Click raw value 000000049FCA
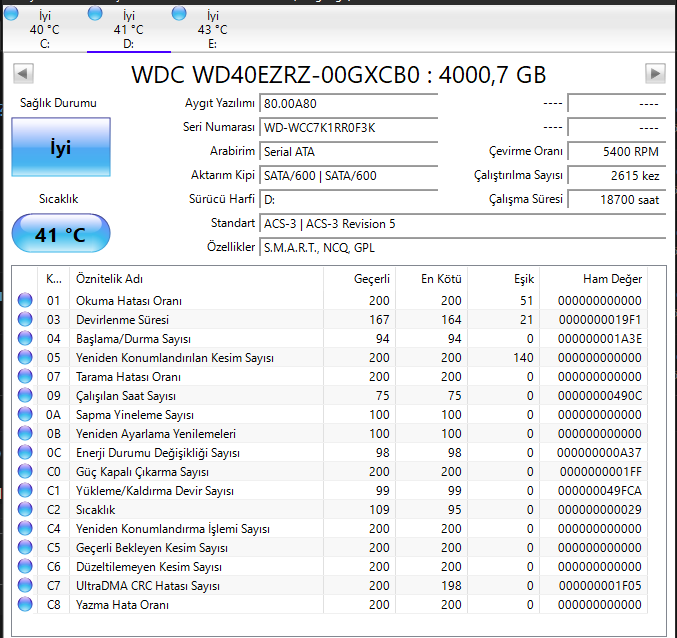This screenshot has height=638, width=677. click(x=600, y=491)
